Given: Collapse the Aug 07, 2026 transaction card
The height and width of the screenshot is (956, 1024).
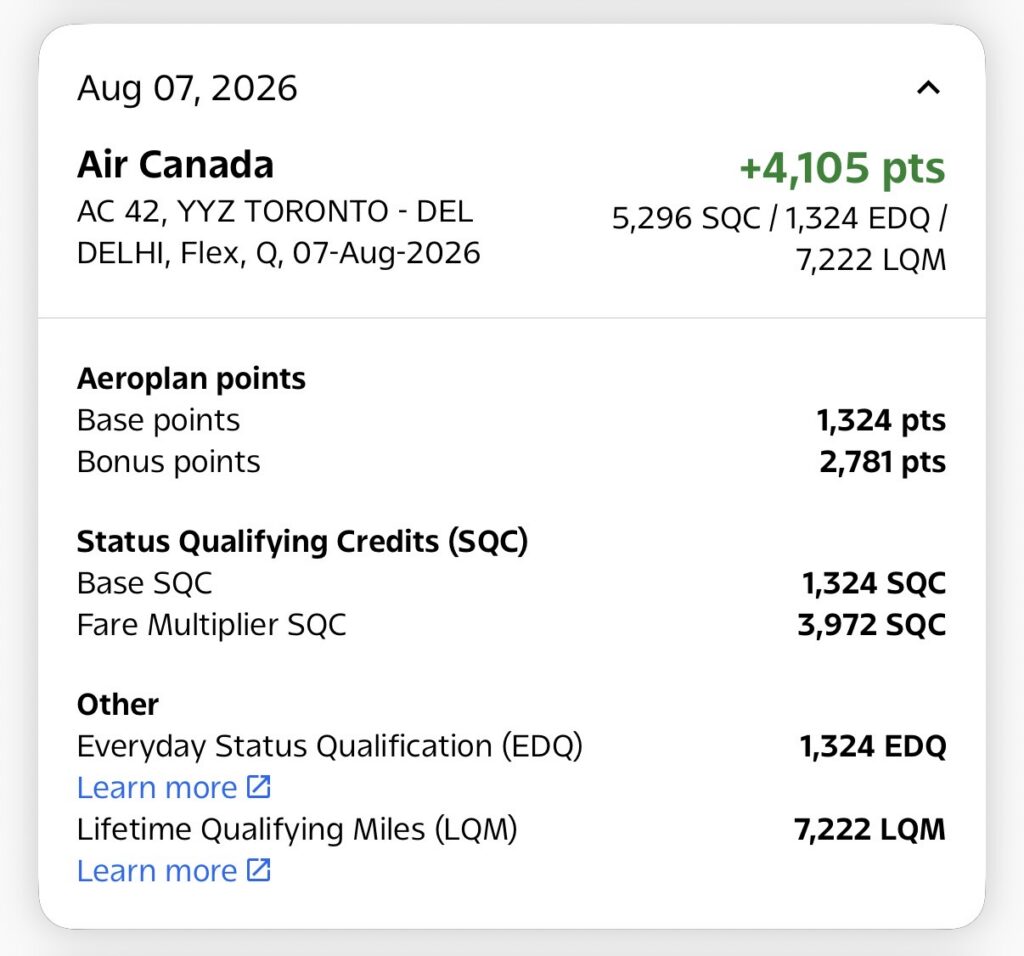Looking at the screenshot, I should 928,88.
